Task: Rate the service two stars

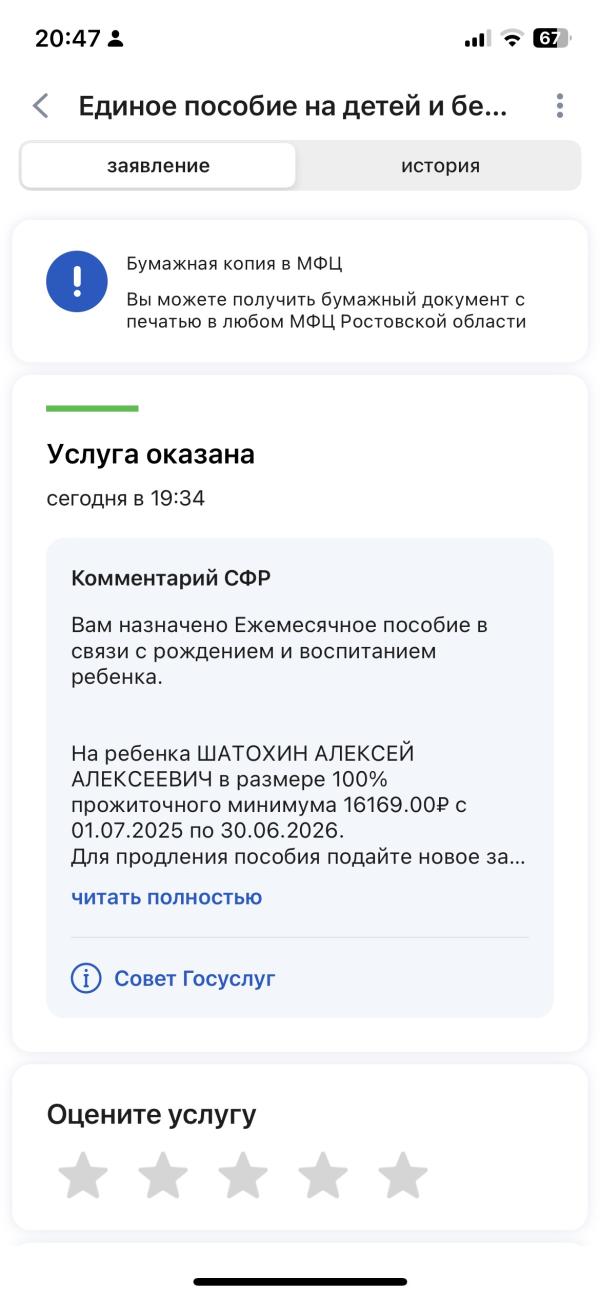Action: (163, 1175)
